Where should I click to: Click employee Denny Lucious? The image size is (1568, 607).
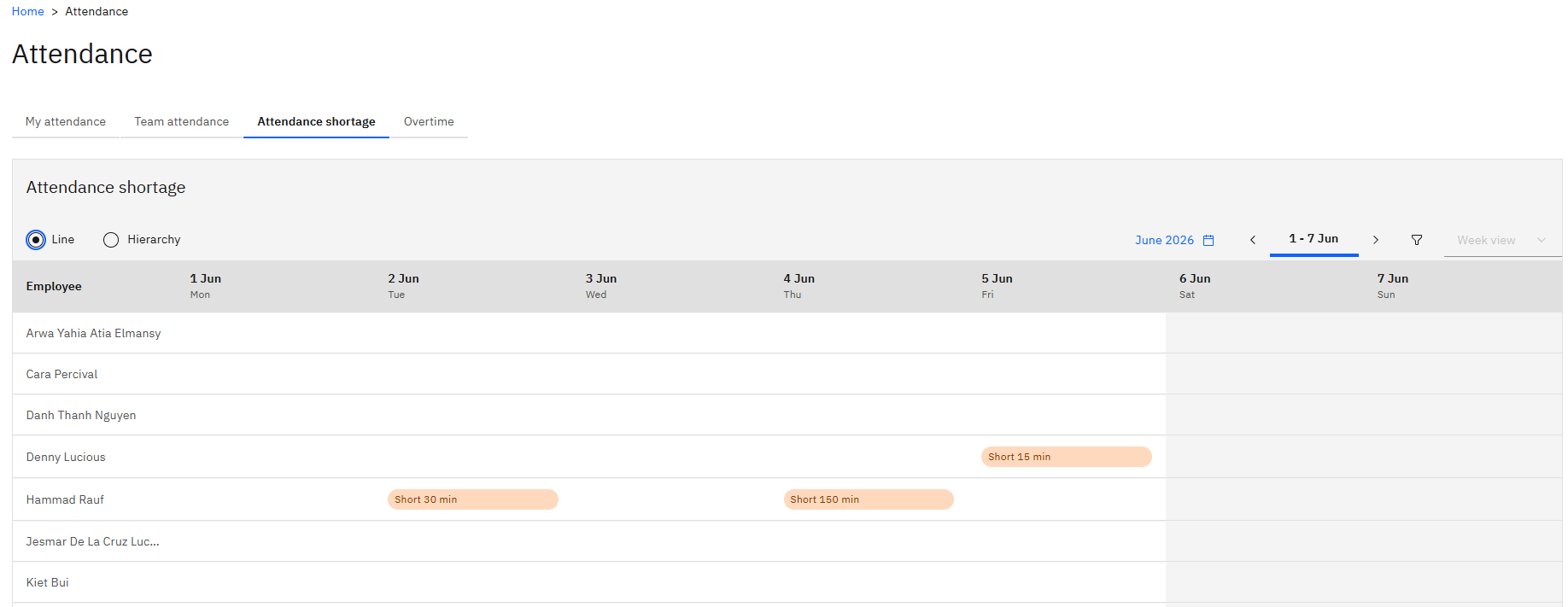pyautogui.click(x=66, y=457)
